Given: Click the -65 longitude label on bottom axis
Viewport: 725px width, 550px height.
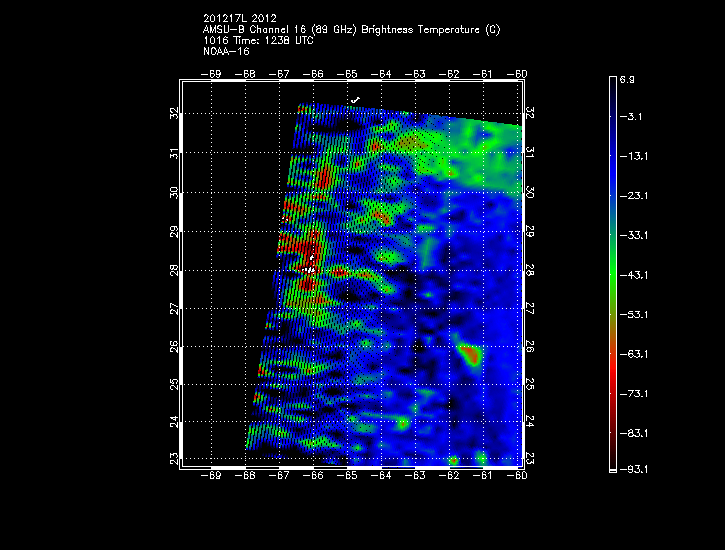Looking at the screenshot, I should point(347,475).
